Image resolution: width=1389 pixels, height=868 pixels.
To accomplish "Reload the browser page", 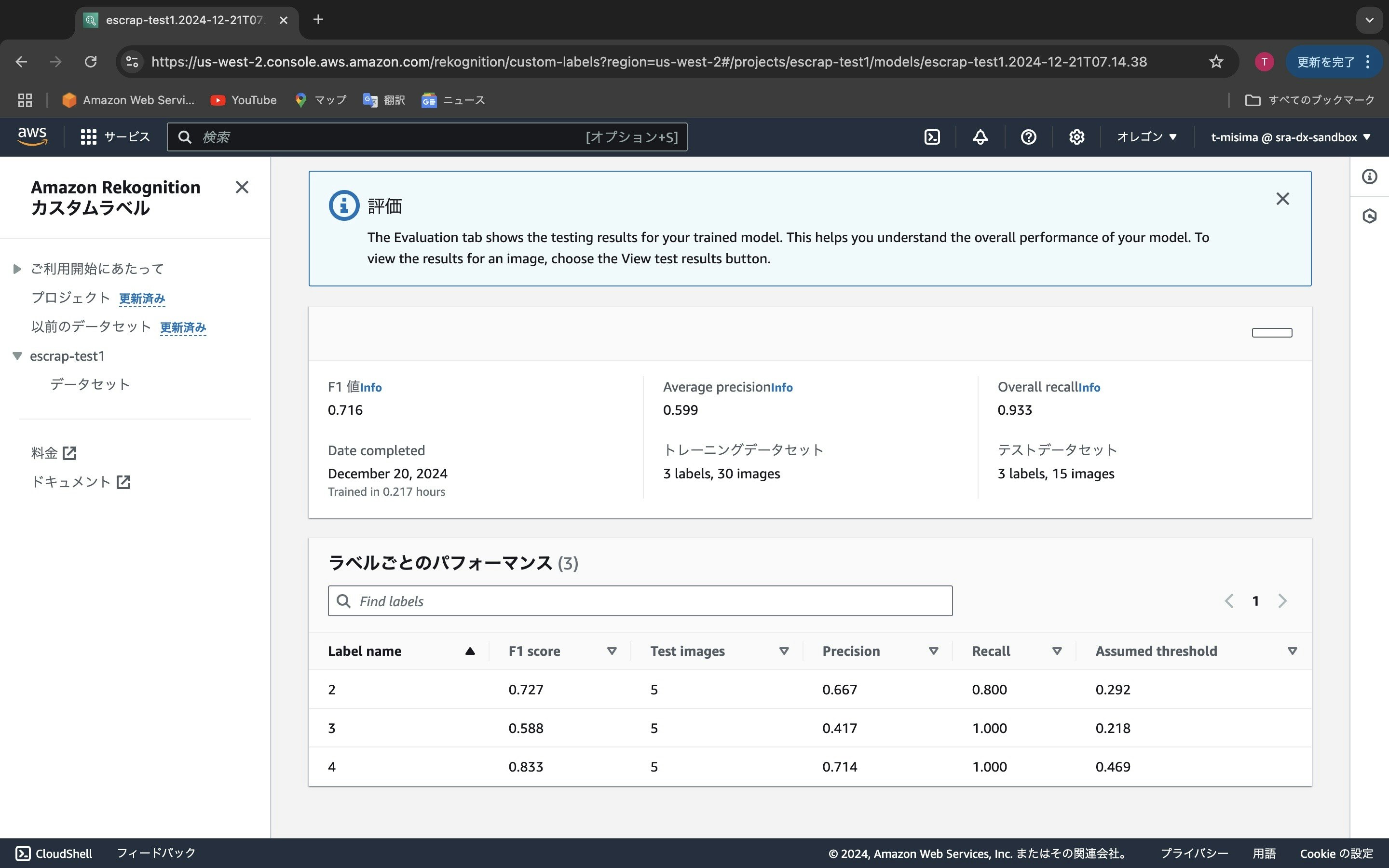I will [x=91, y=62].
